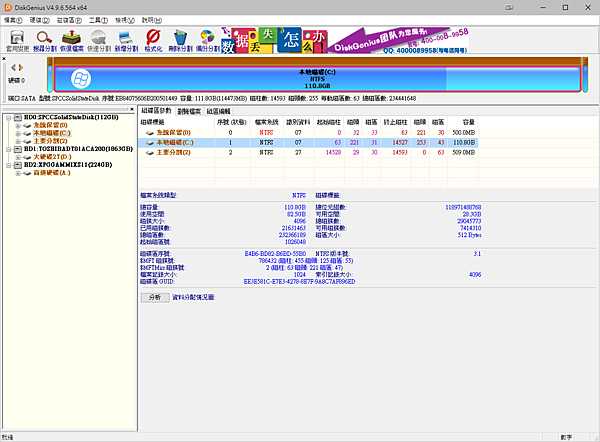Expand the 本地磁碟 (C:) tree node
The image size is (600, 442).
(x=19, y=133)
